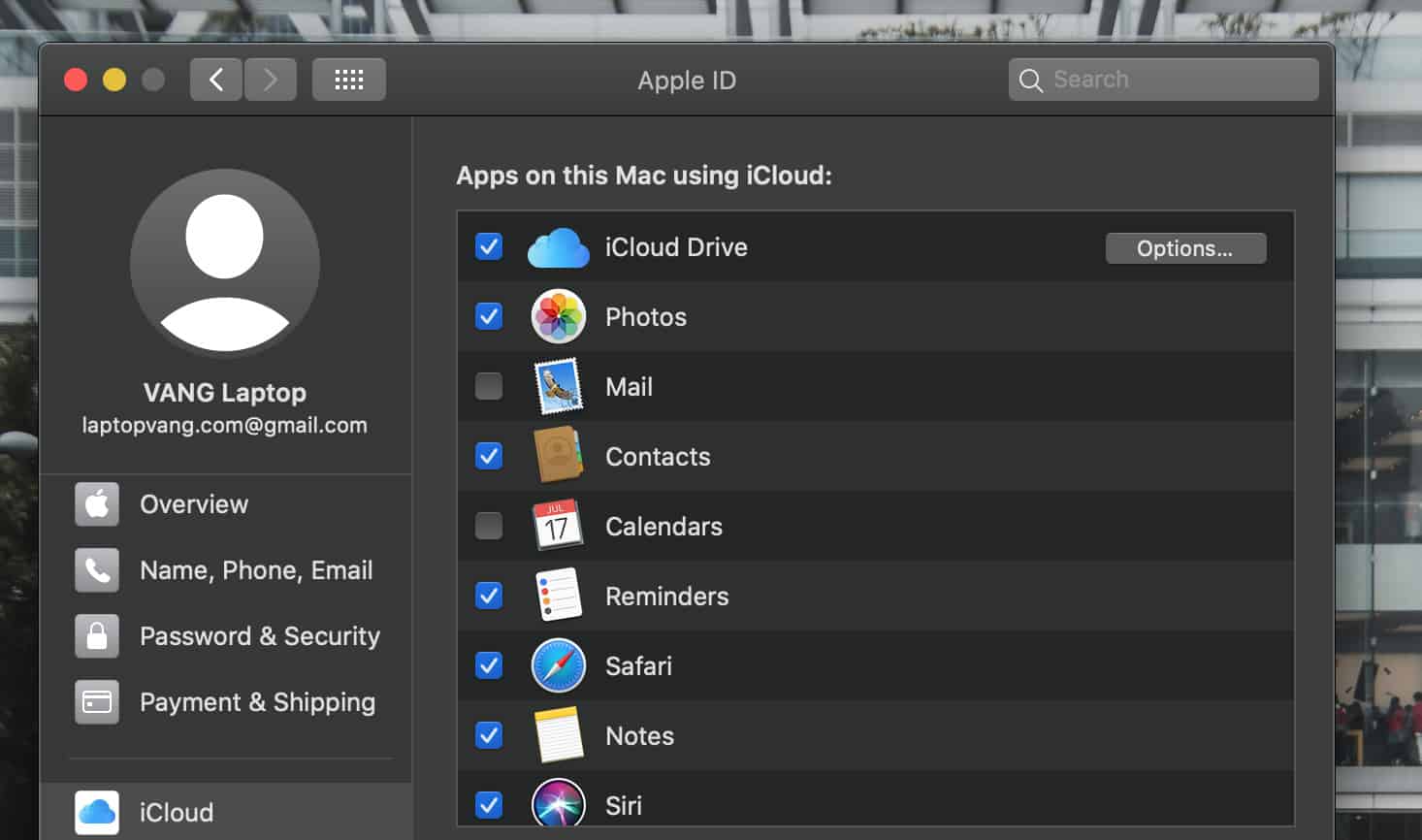Click the iCloud Drive label
1422x840 pixels.
point(676,247)
